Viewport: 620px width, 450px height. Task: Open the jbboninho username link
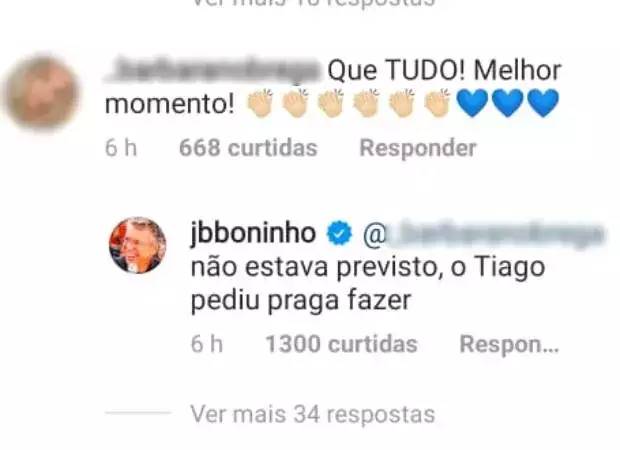click(253, 233)
